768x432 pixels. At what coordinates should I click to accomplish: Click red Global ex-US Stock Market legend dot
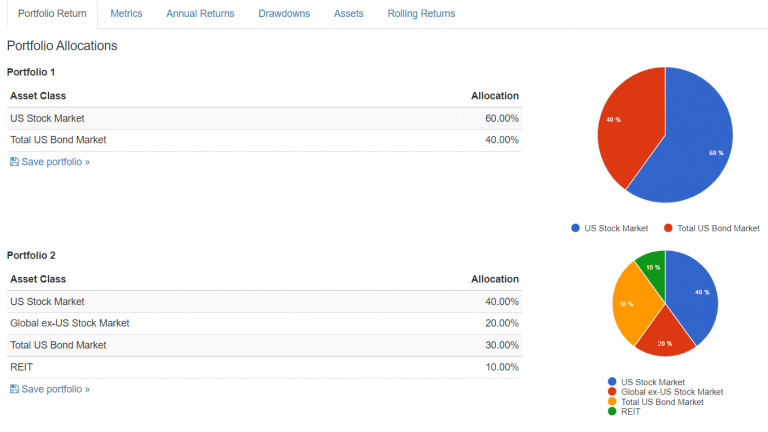pos(612,392)
